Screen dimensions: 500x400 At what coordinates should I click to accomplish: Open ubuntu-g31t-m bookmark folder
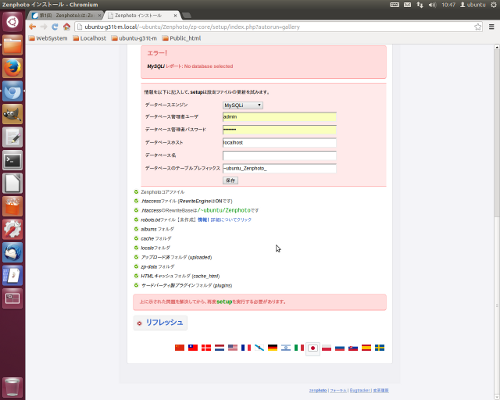(134, 38)
